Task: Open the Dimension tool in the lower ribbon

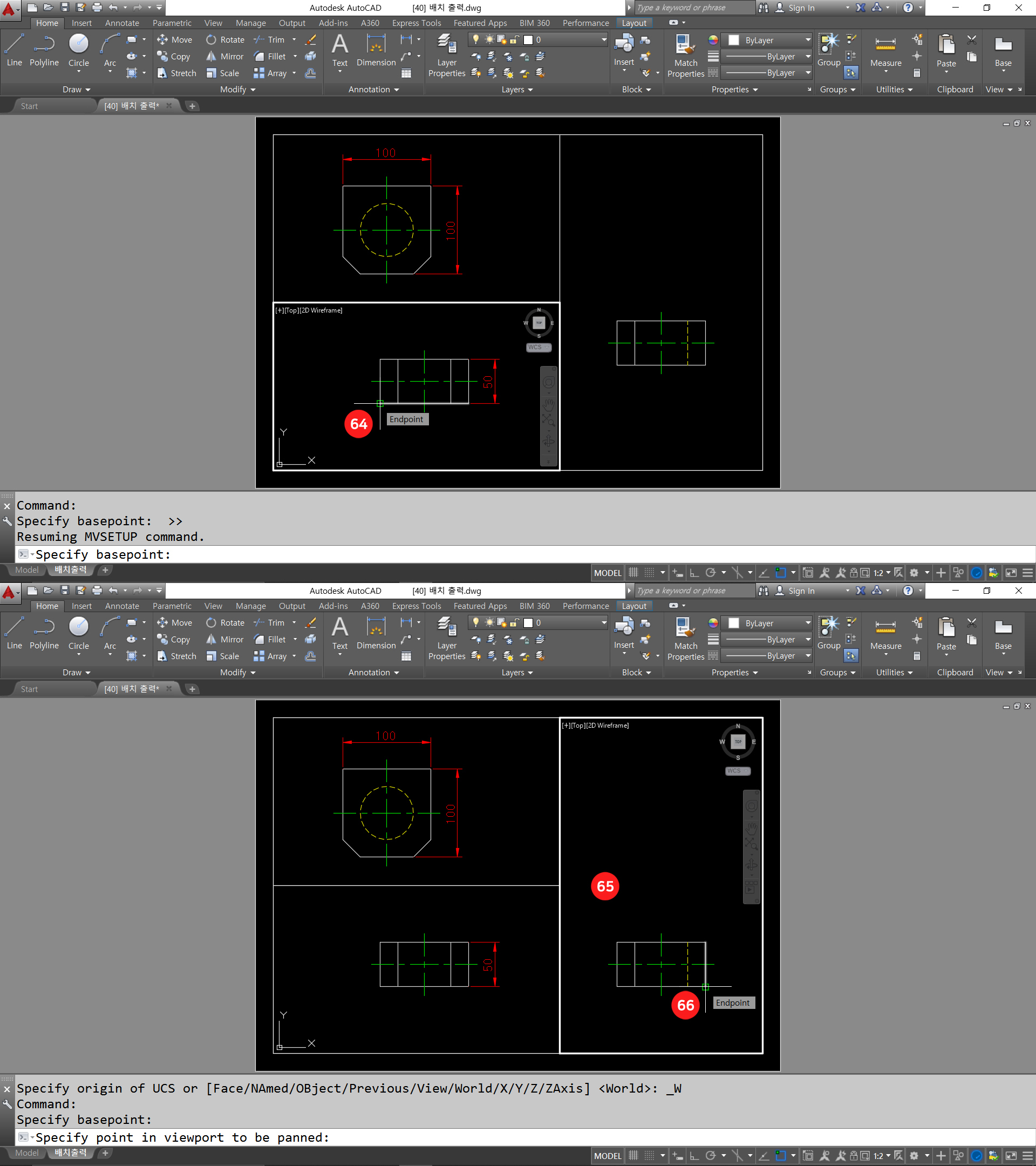Action: [x=376, y=633]
